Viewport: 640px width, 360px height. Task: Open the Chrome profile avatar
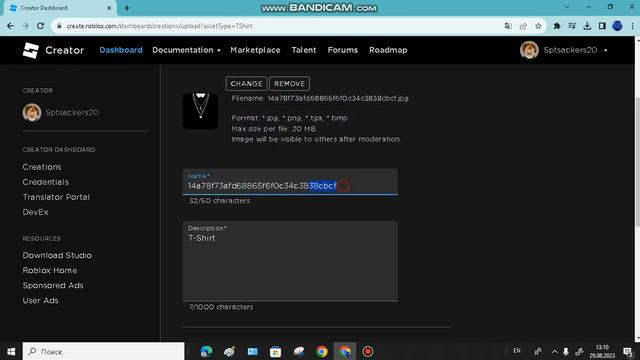click(617, 26)
